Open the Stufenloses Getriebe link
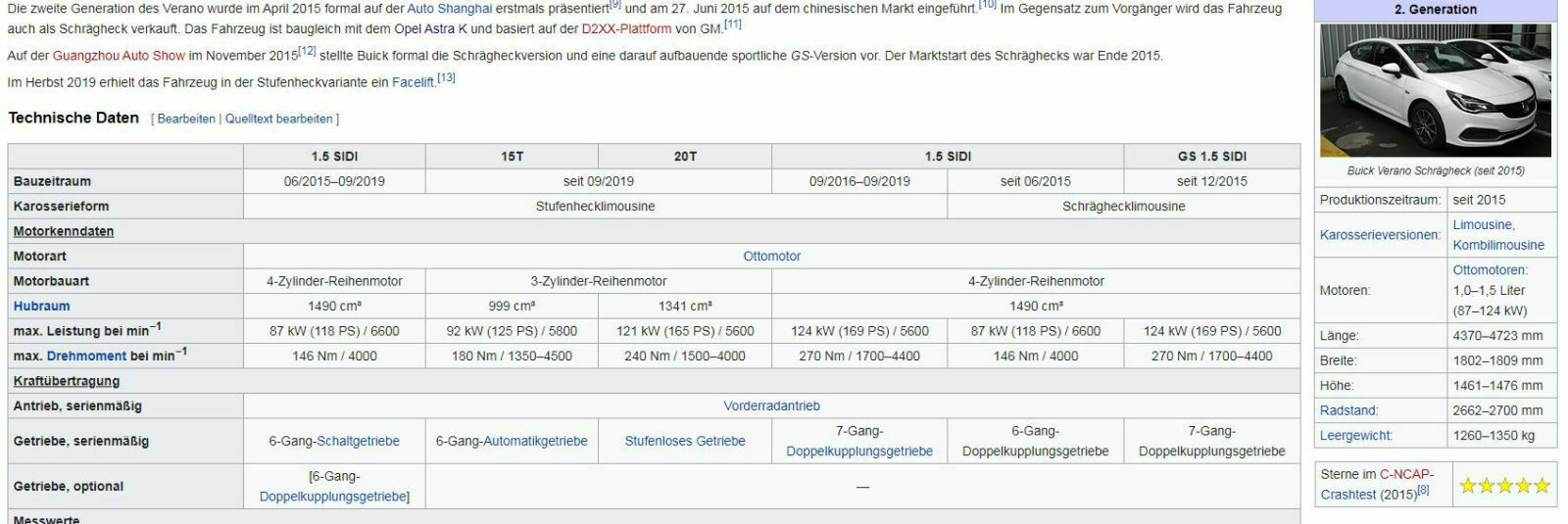The height and width of the screenshot is (524, 1568). [684, 442]
